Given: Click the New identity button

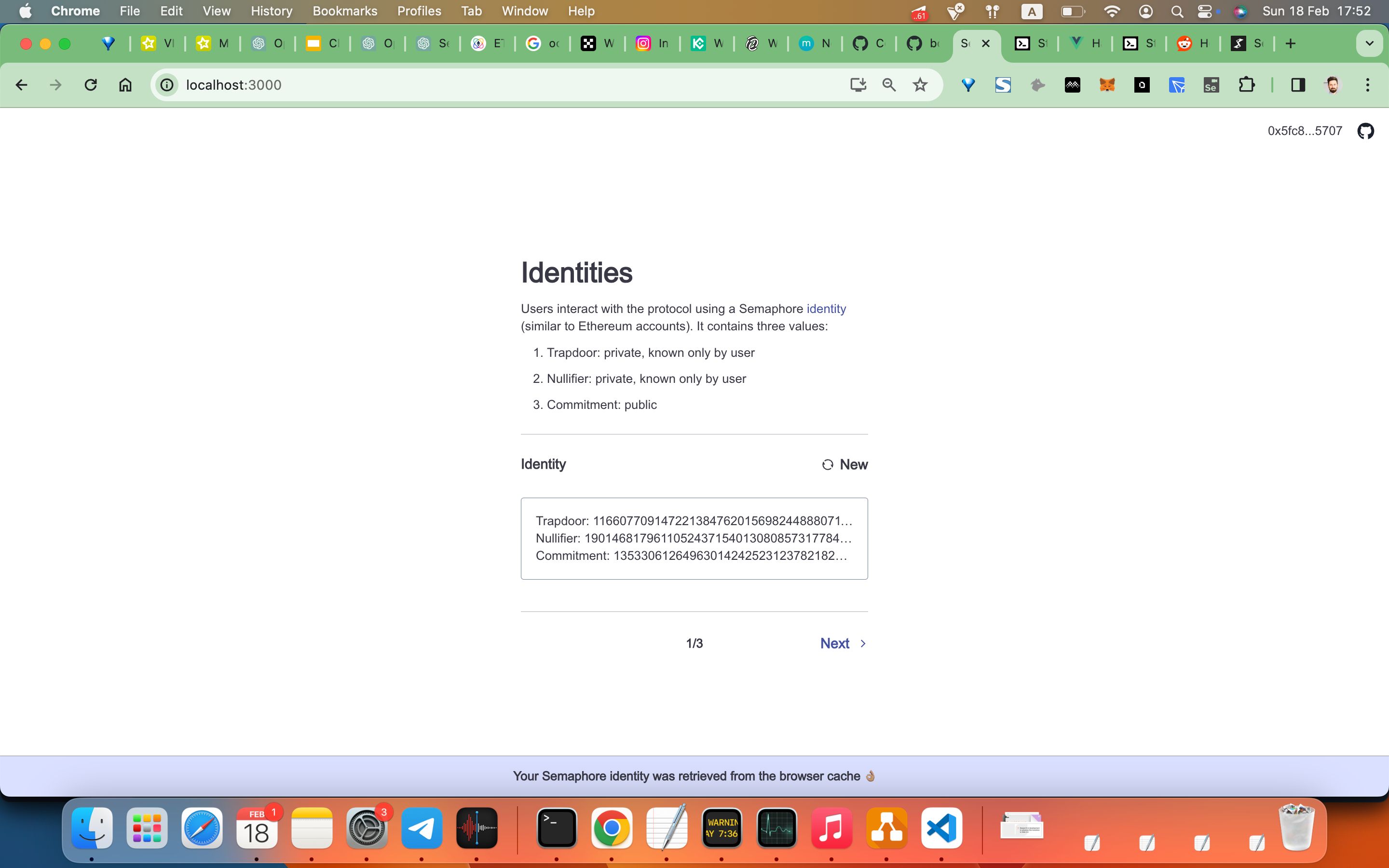Looking at the screenshot, I should point(843,463).
